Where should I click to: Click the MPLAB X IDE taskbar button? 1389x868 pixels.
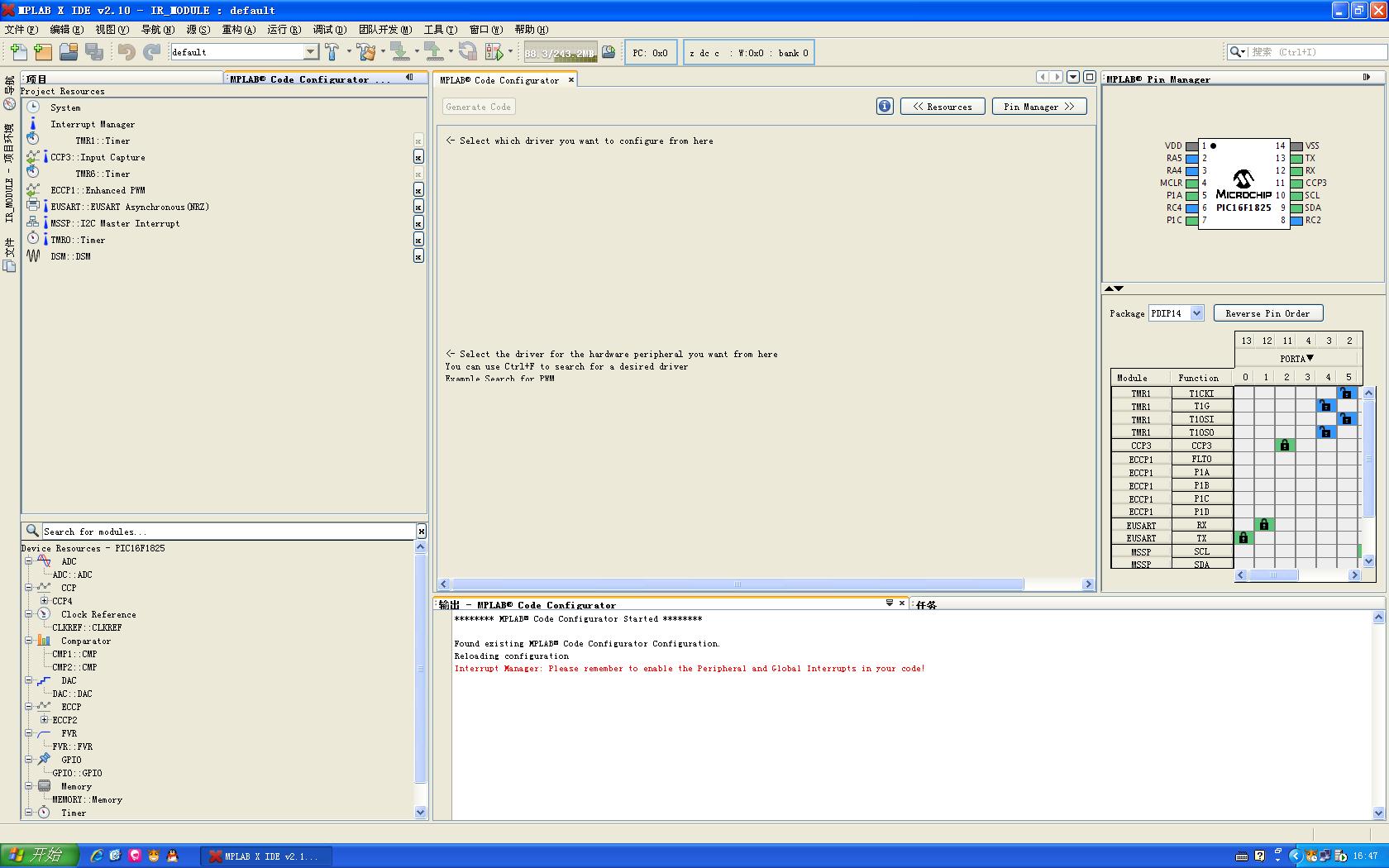(265, 856)
